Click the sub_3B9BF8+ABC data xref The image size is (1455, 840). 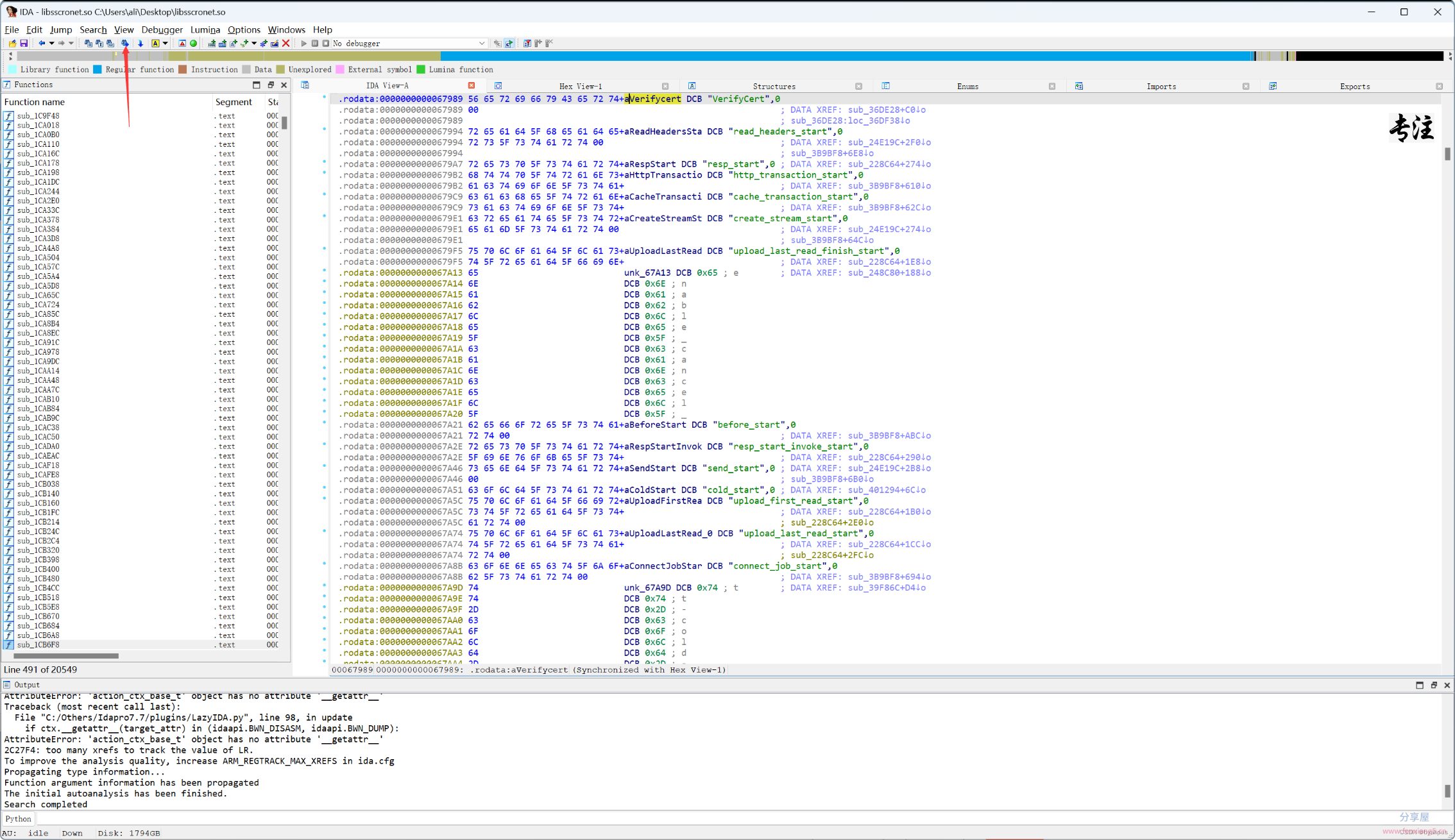tap(889, 435)
